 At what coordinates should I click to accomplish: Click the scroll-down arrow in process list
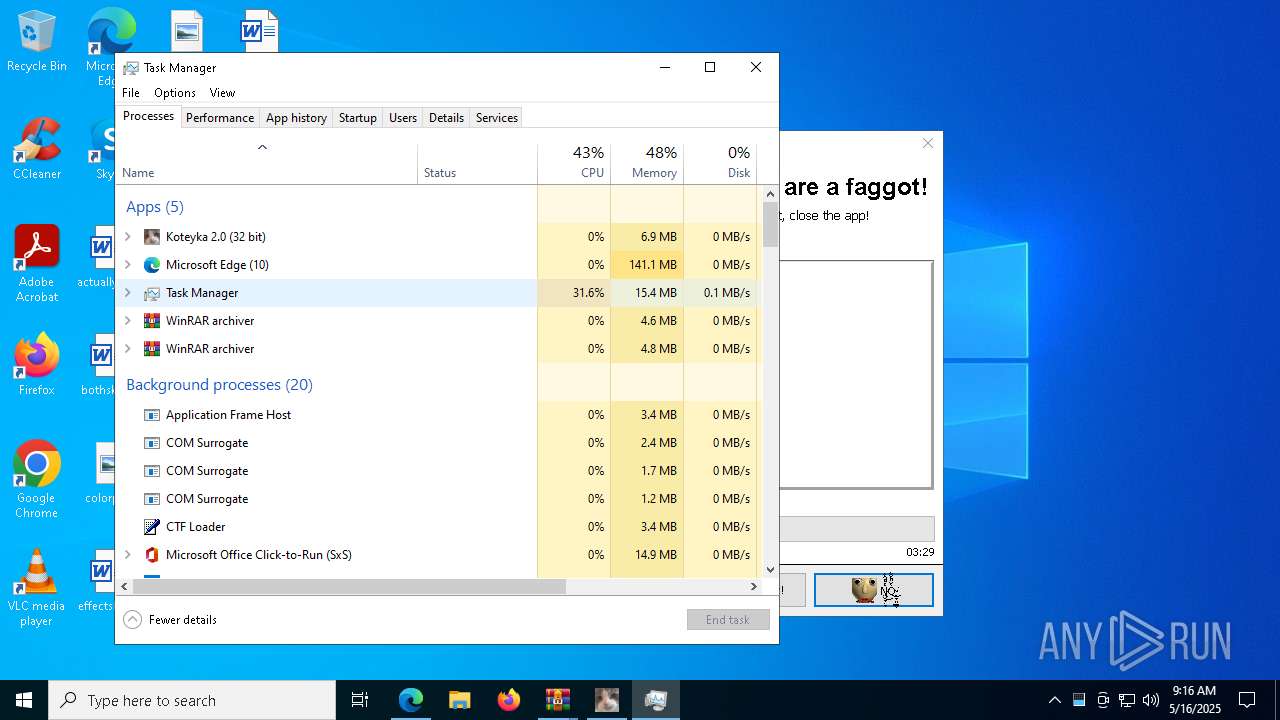[770, 570]
